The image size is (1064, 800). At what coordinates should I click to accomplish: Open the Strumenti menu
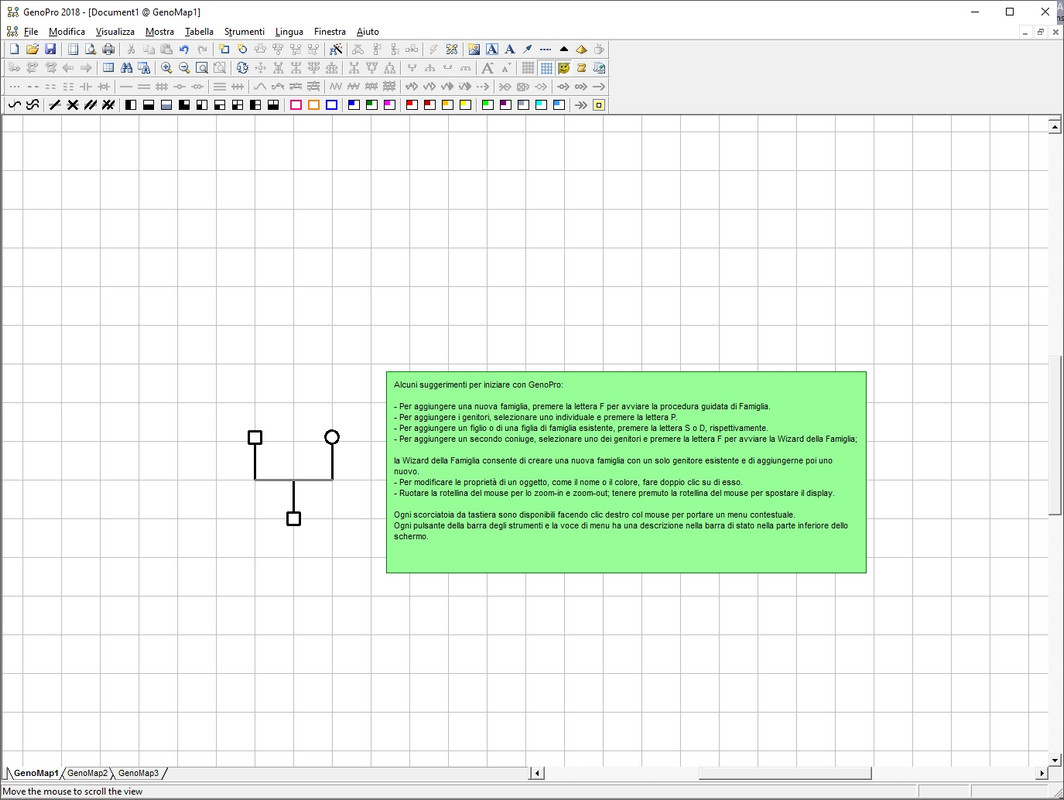(x=244, y=31)
